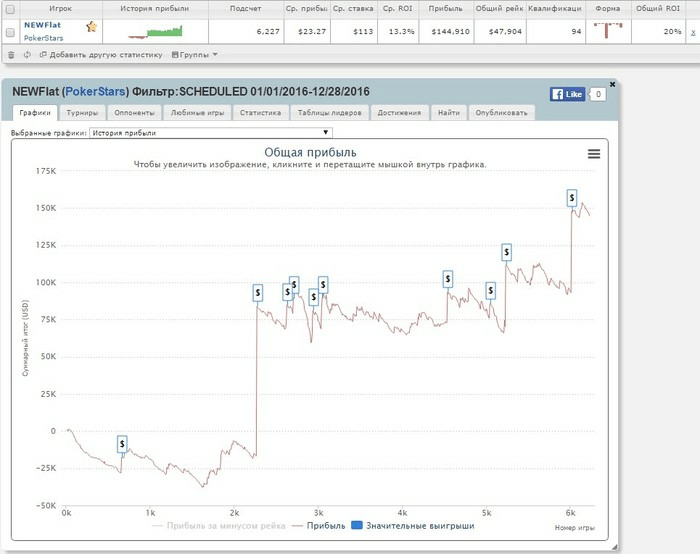Click the highest dollar marker near 6k

tap(571, 197)
